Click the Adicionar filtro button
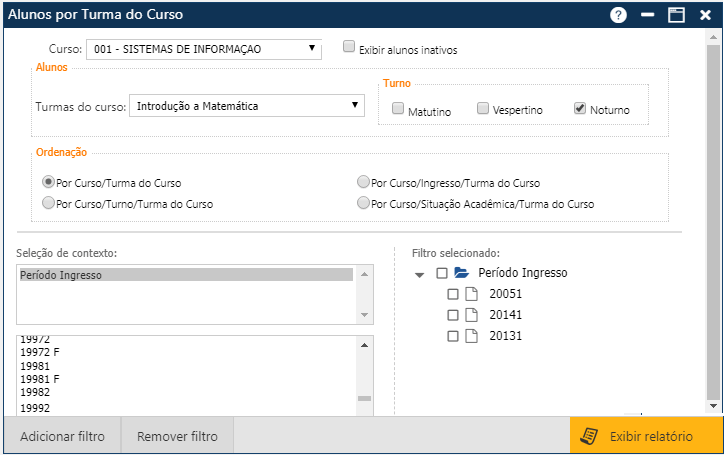This screenshot has height=455, width=727. pos(62,436)
